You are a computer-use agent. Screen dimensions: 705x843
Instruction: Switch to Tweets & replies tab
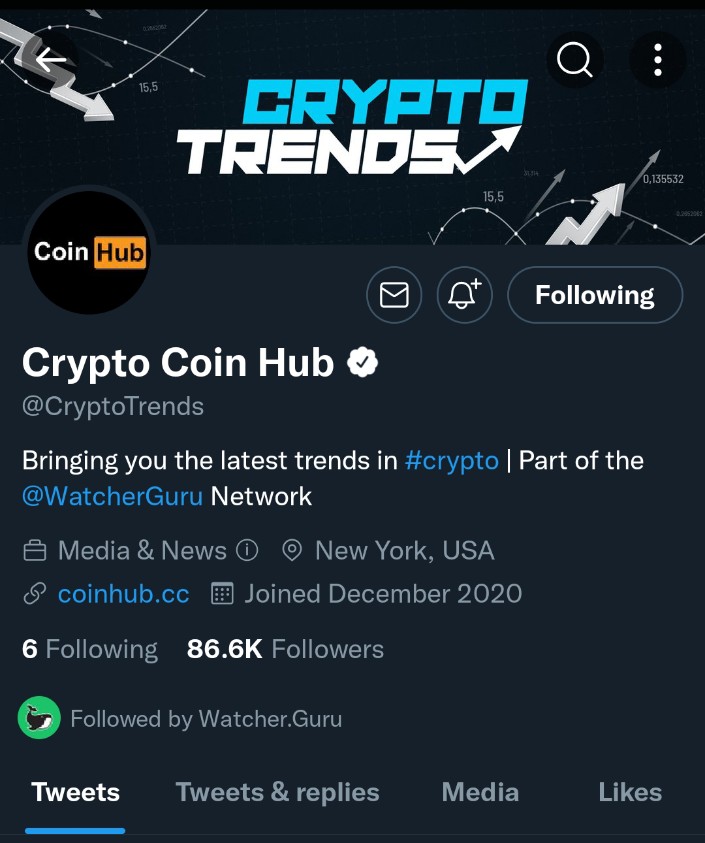[277, 792]
